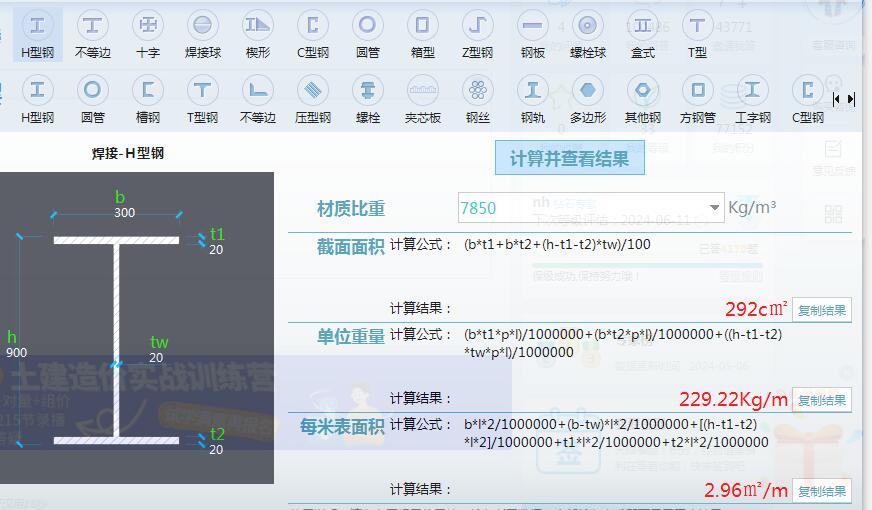Screen dimensions: 872x510
Task: Click the Kg/m³ unit label
Action: pyautogui.click(x=752, y=207)
